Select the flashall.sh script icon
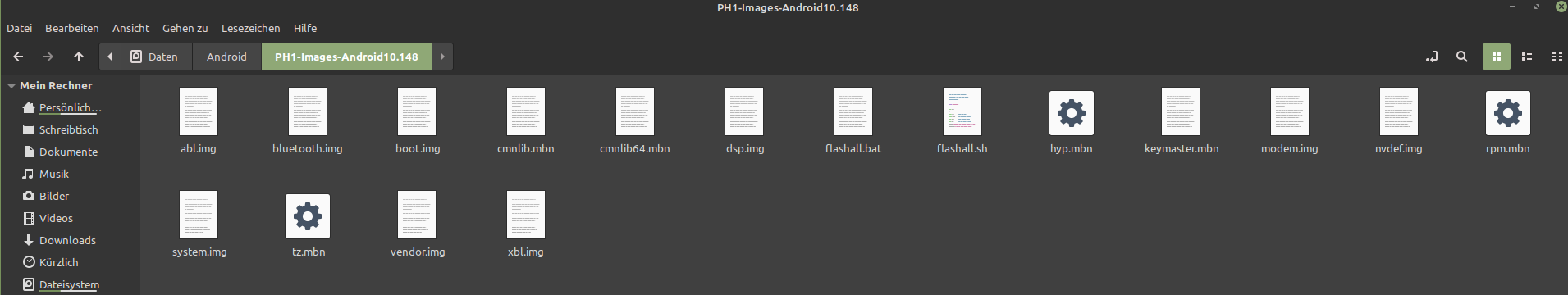Viewport: 1568px width, 295px height. (962, 111)
